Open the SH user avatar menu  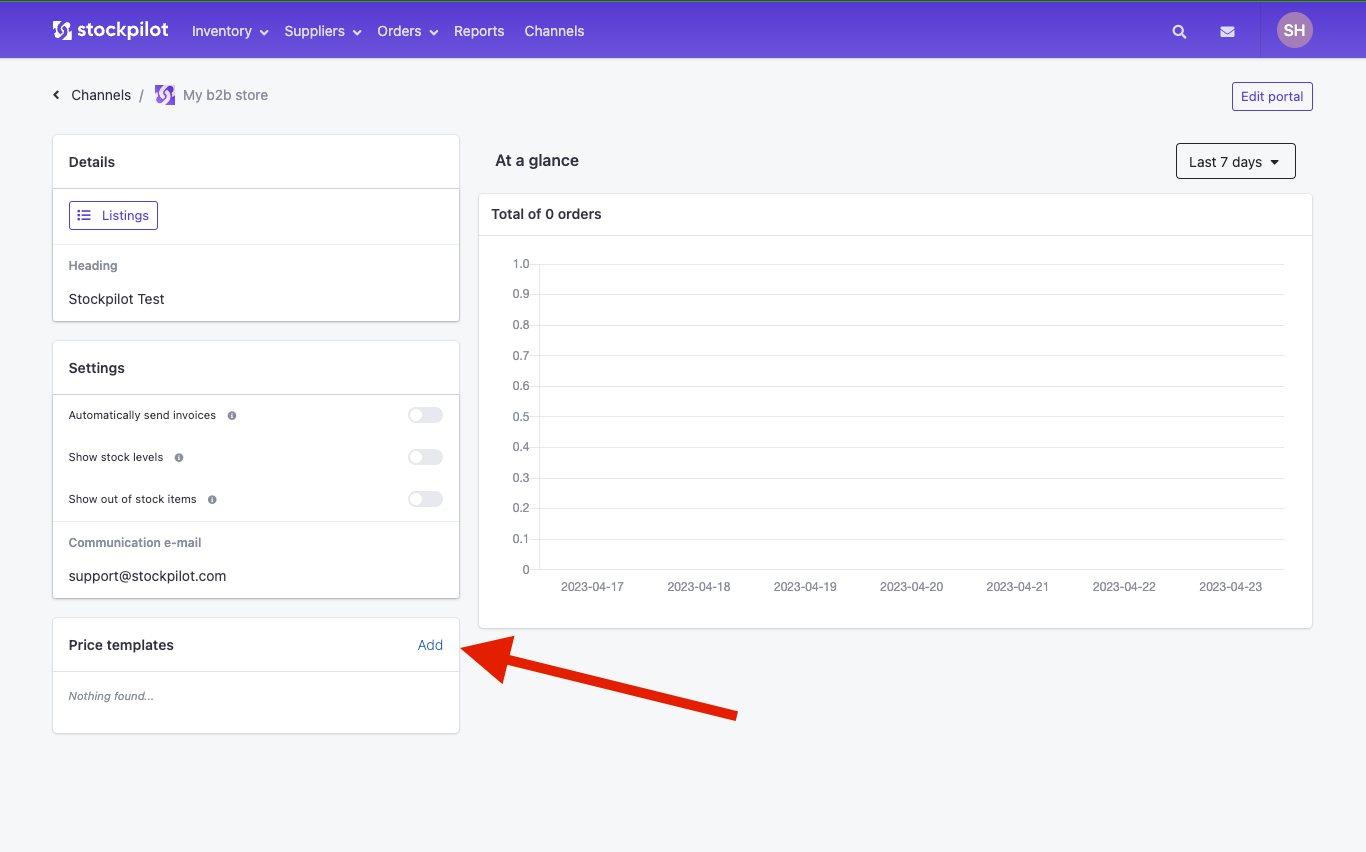pyautogui.click(x=1294, y=30)
